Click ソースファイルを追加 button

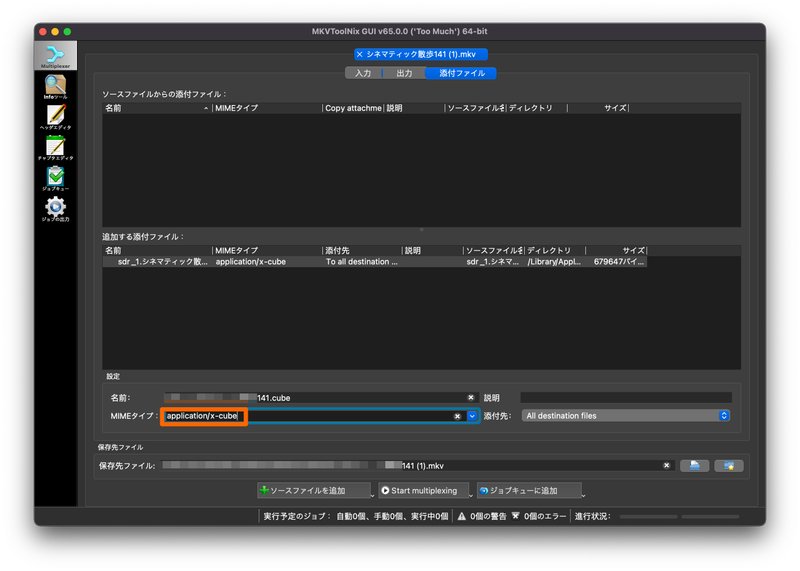[313, 490]
